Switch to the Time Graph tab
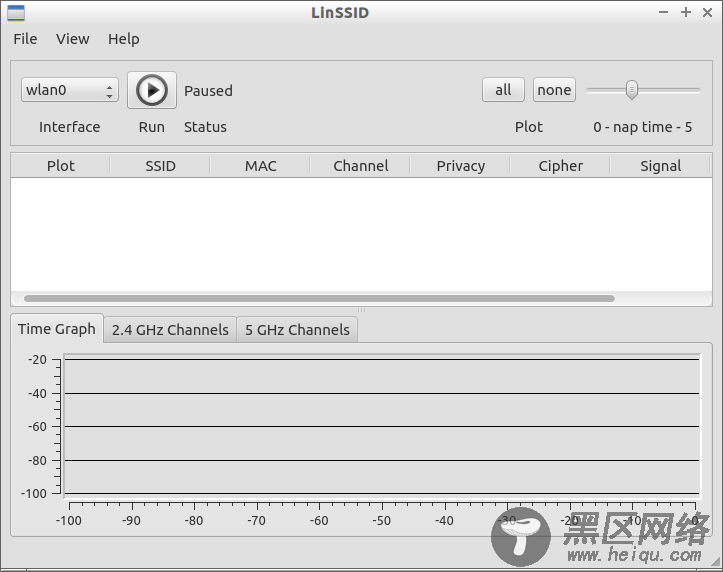Image resolution: width=723 pixels, height=572 pixels. (x=57, y=329)
